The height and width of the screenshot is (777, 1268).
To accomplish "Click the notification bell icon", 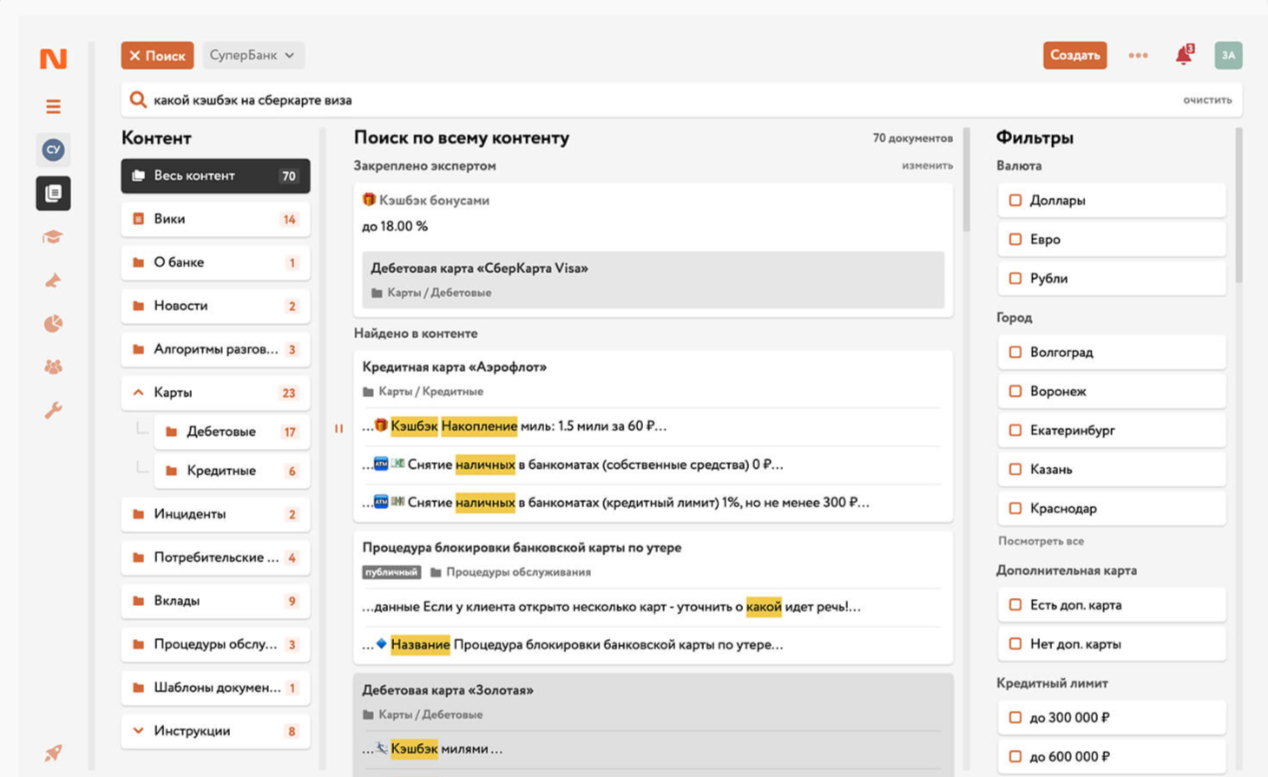I will coord(1184,55).
